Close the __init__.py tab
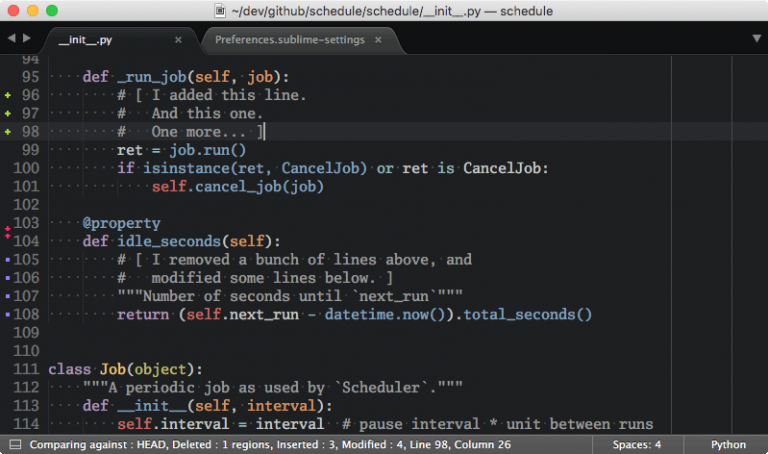 (178, 40)
